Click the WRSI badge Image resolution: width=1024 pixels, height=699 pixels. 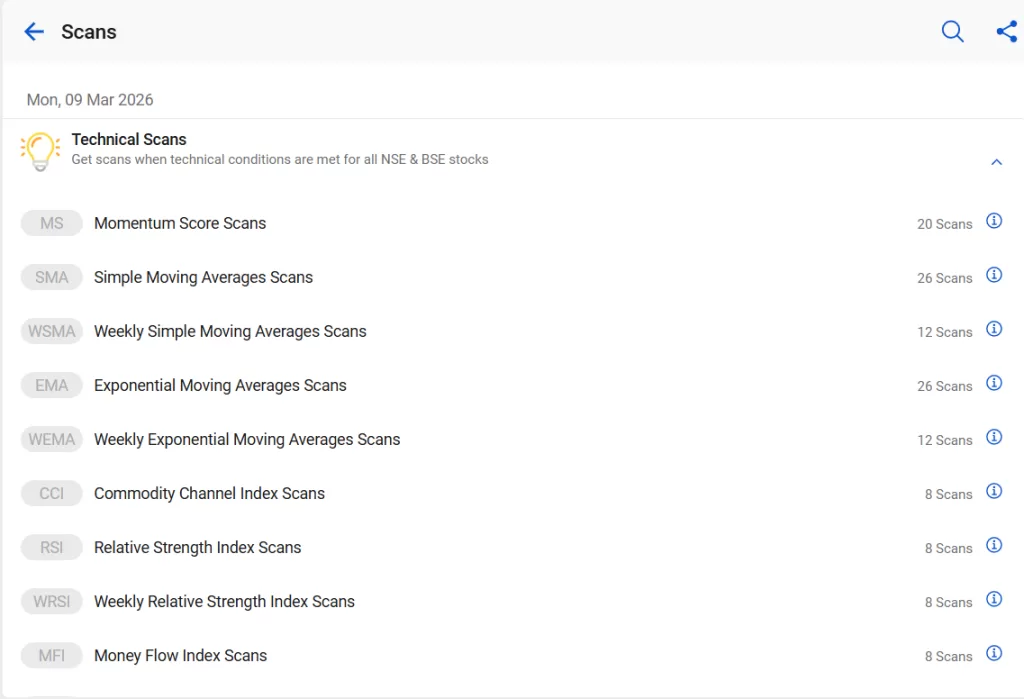point(51,602)
